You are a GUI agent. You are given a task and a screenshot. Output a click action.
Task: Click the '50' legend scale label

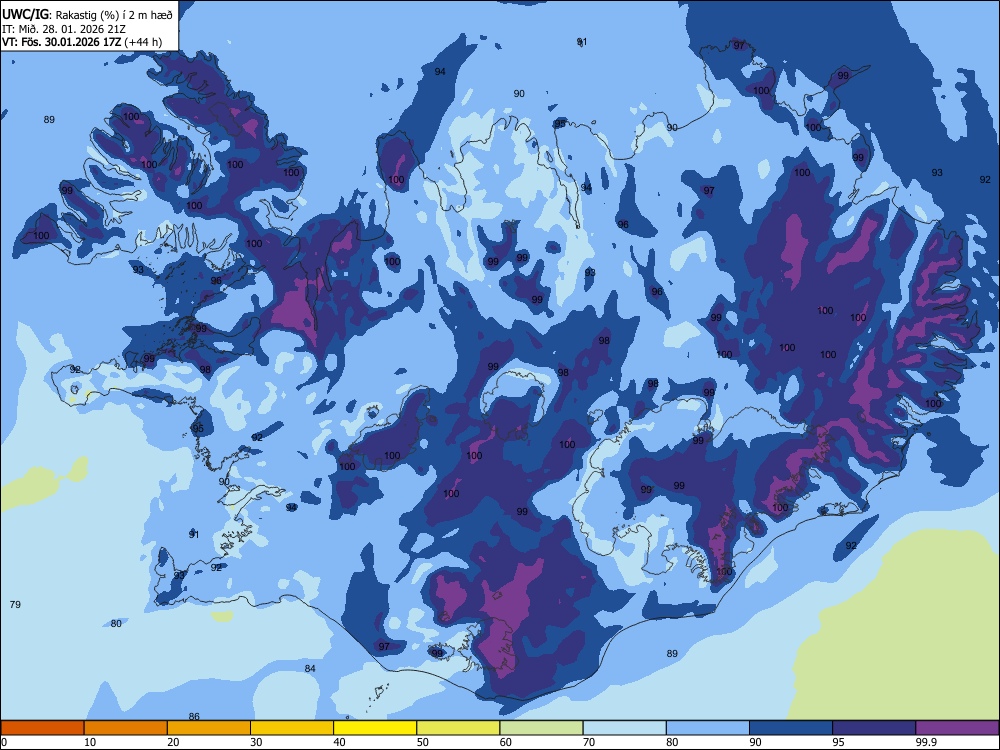[x=423, y=742]
